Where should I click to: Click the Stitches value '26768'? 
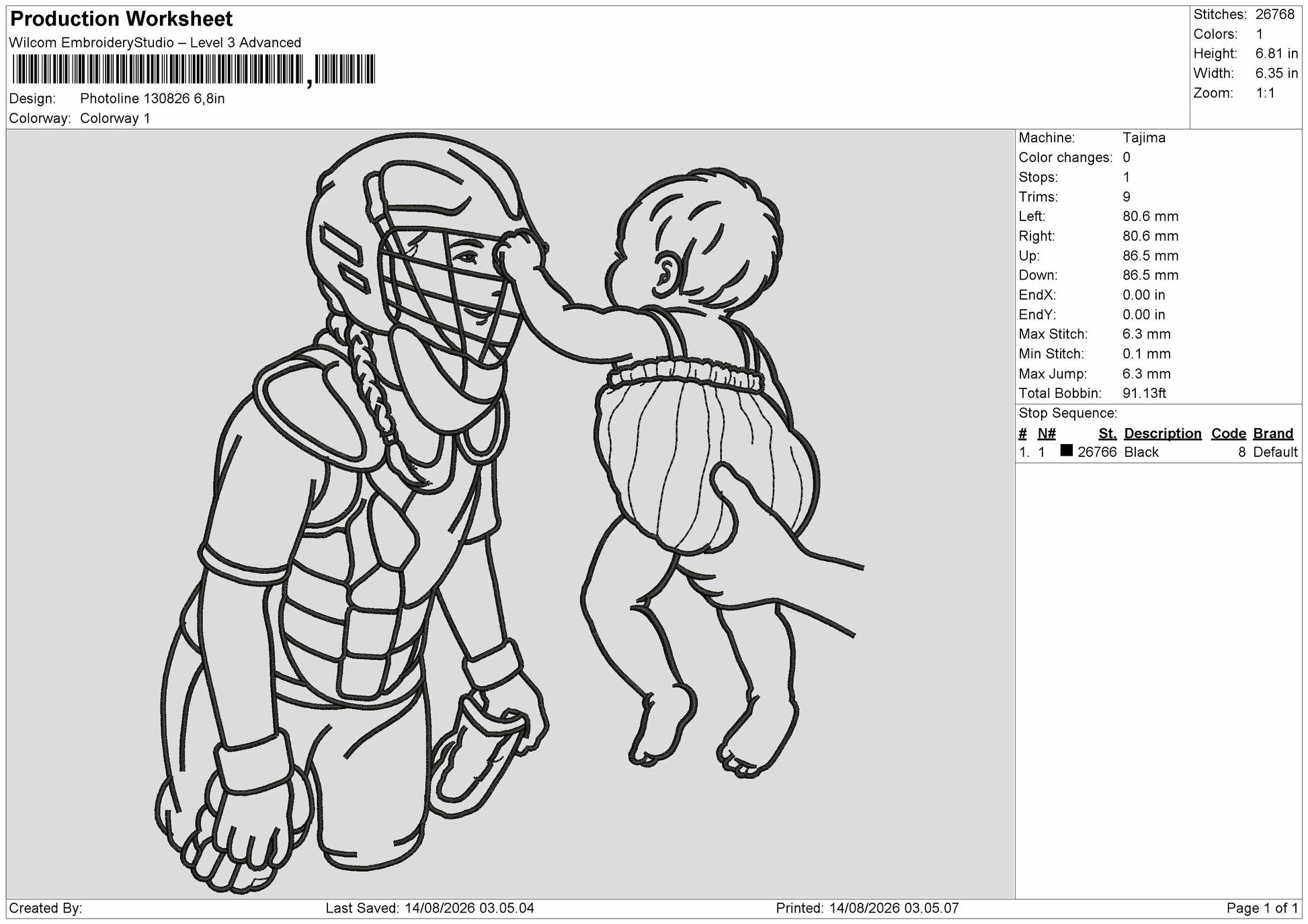tap(1275, 15)
